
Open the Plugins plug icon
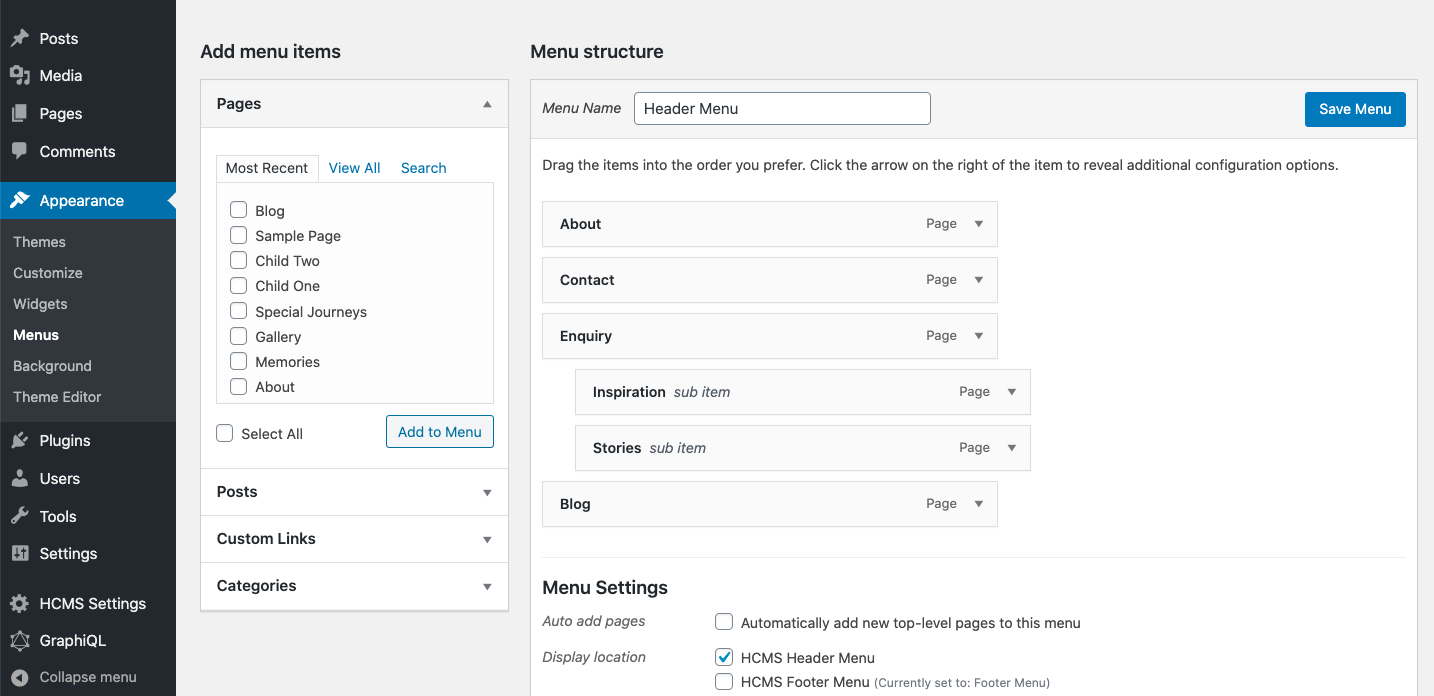[x=19, y=441]
